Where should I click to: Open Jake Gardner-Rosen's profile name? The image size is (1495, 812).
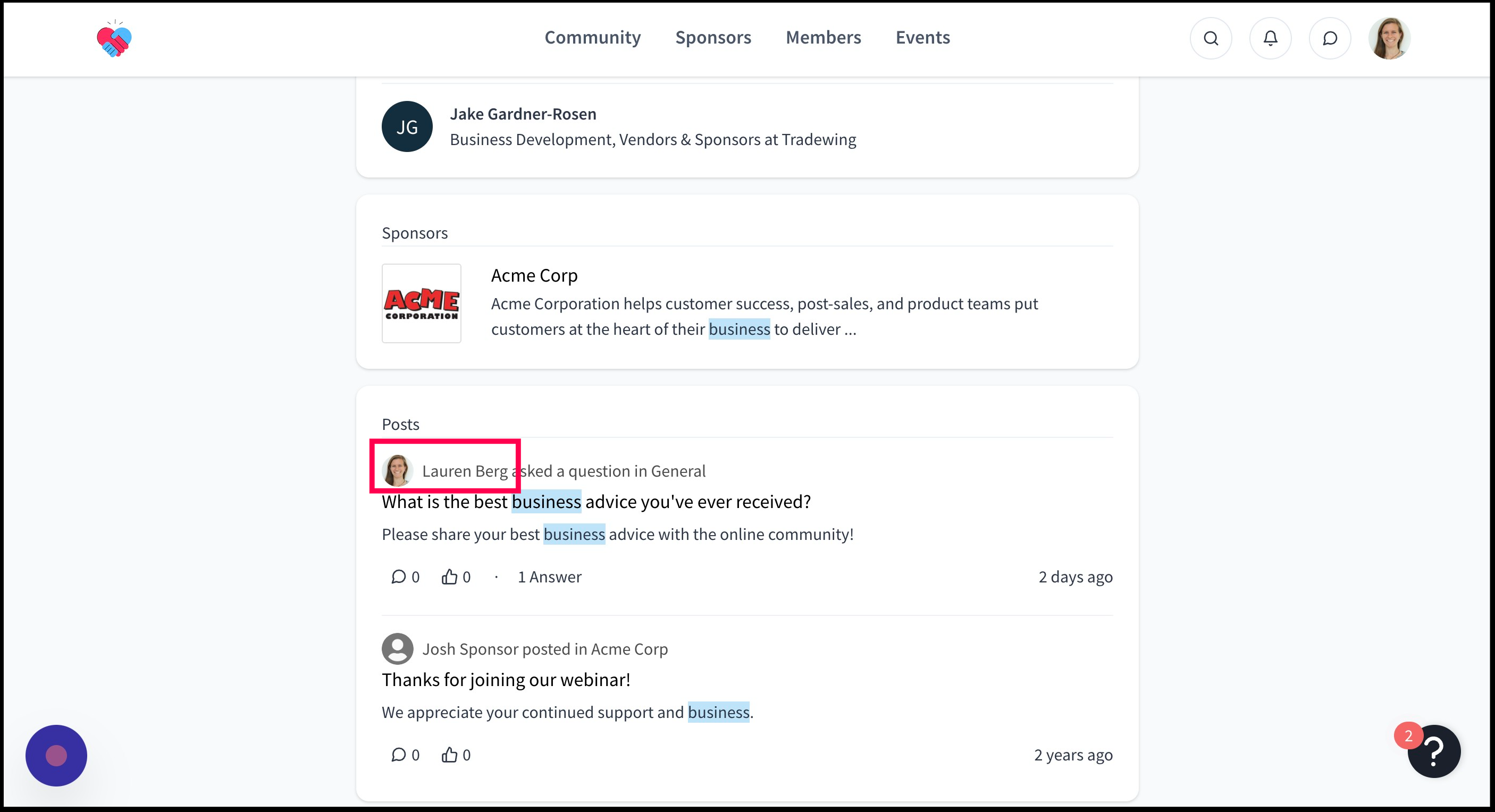(x=523, y=114)
